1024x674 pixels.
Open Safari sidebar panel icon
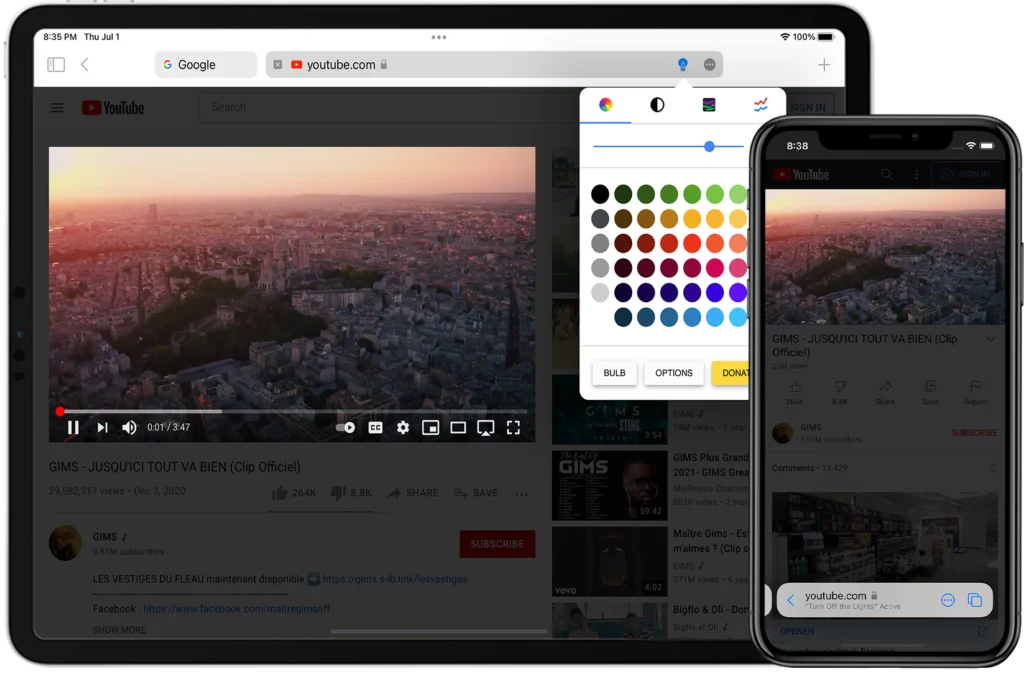pyautogui.click(x=56, y=65)
